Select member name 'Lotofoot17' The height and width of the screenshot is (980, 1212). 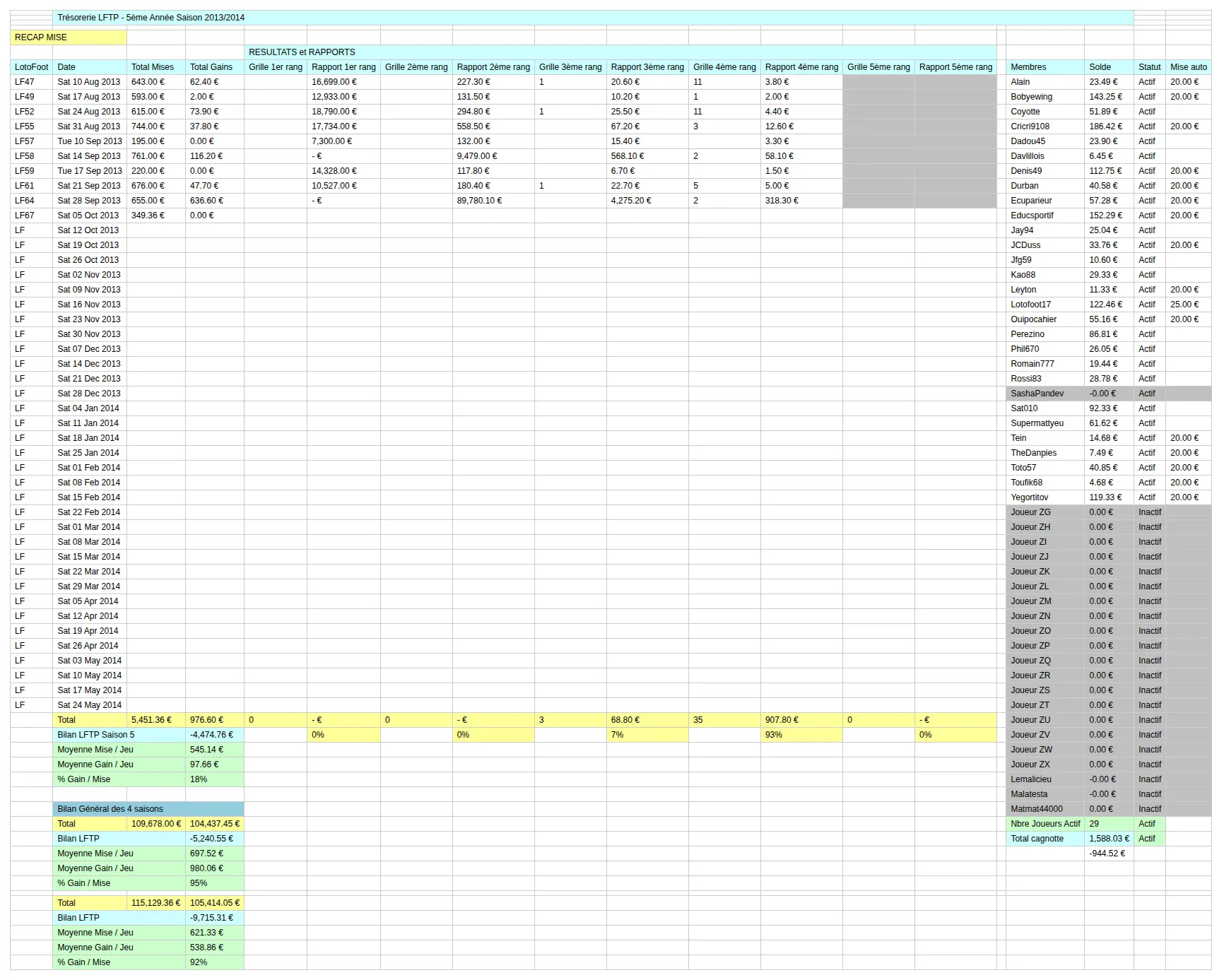pos(1045,305)
